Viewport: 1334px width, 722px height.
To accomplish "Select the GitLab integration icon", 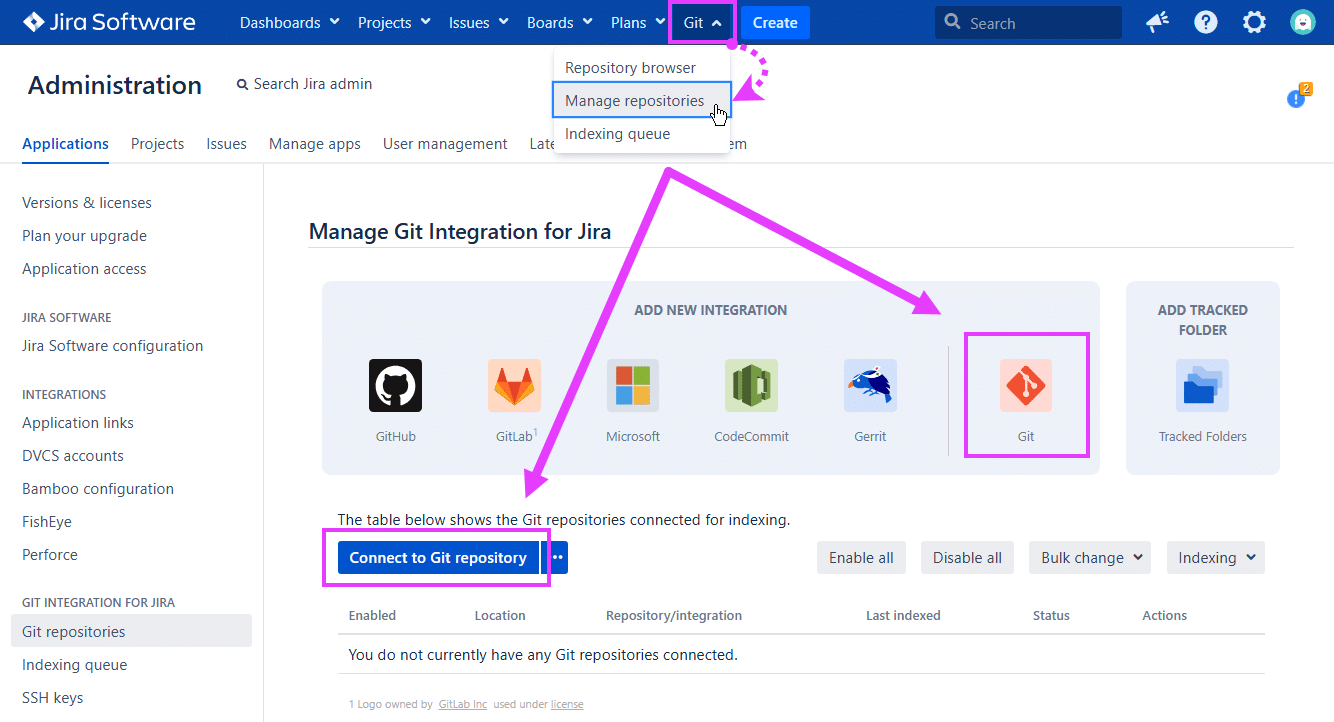I will pos(514,386).
